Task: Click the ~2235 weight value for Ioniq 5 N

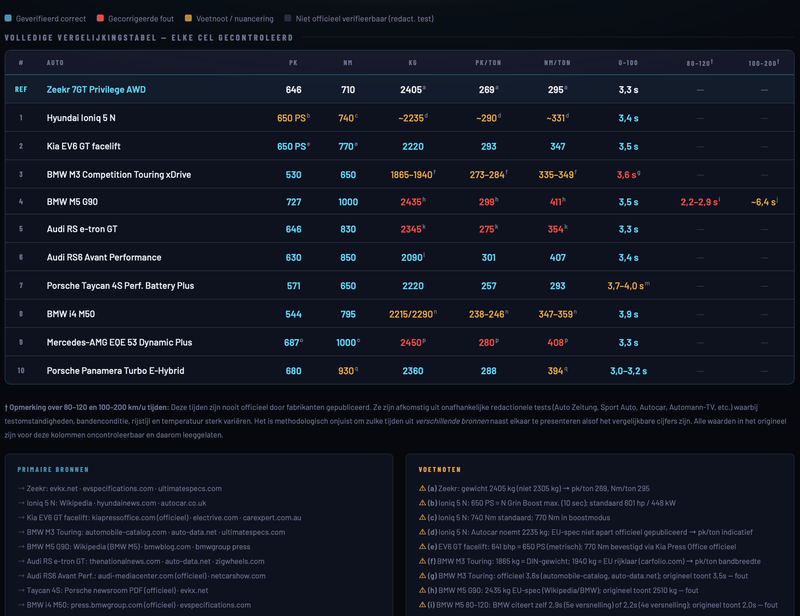Action: 413,118
